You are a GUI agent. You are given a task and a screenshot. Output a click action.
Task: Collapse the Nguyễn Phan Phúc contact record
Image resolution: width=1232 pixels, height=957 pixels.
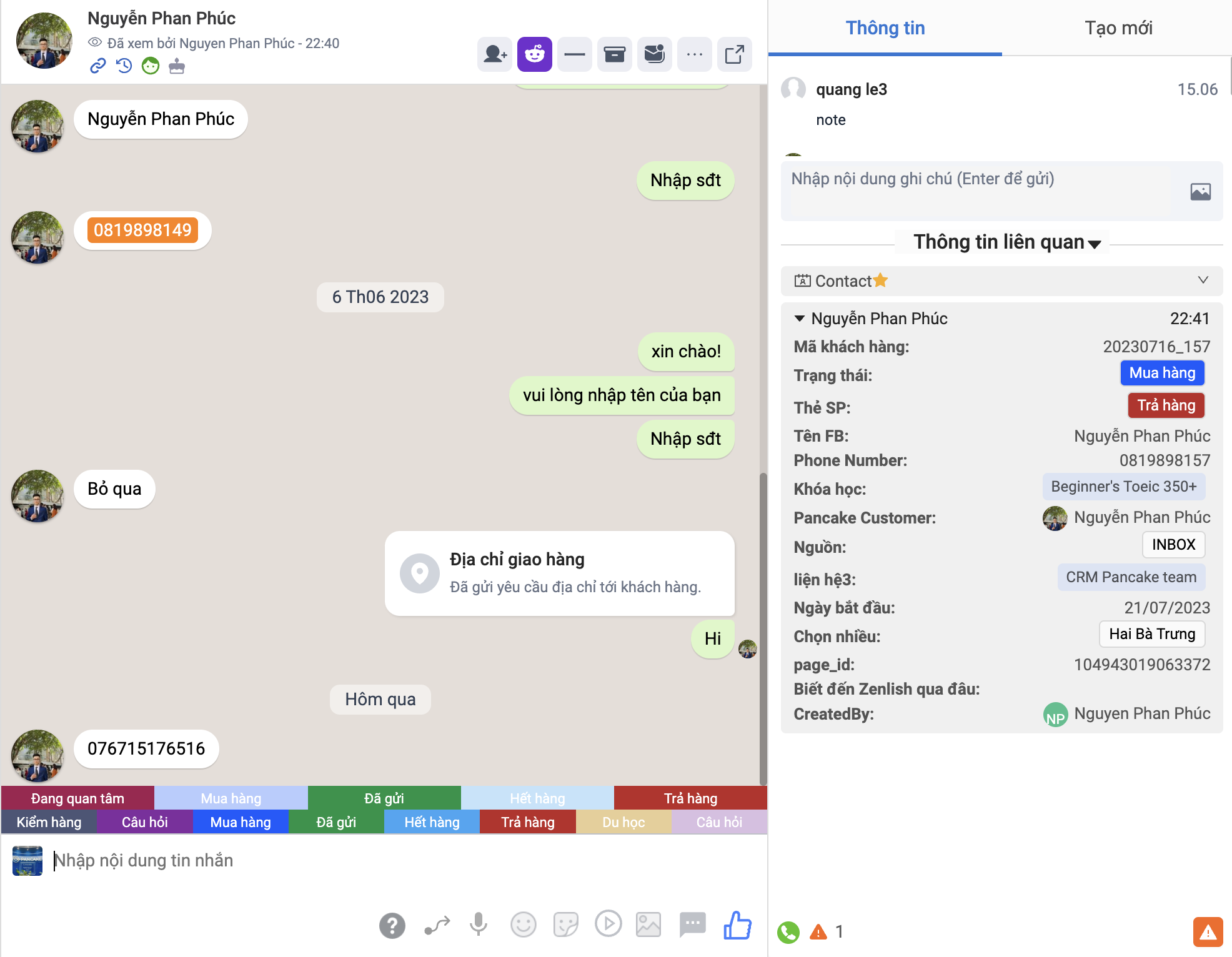point(799,319)
